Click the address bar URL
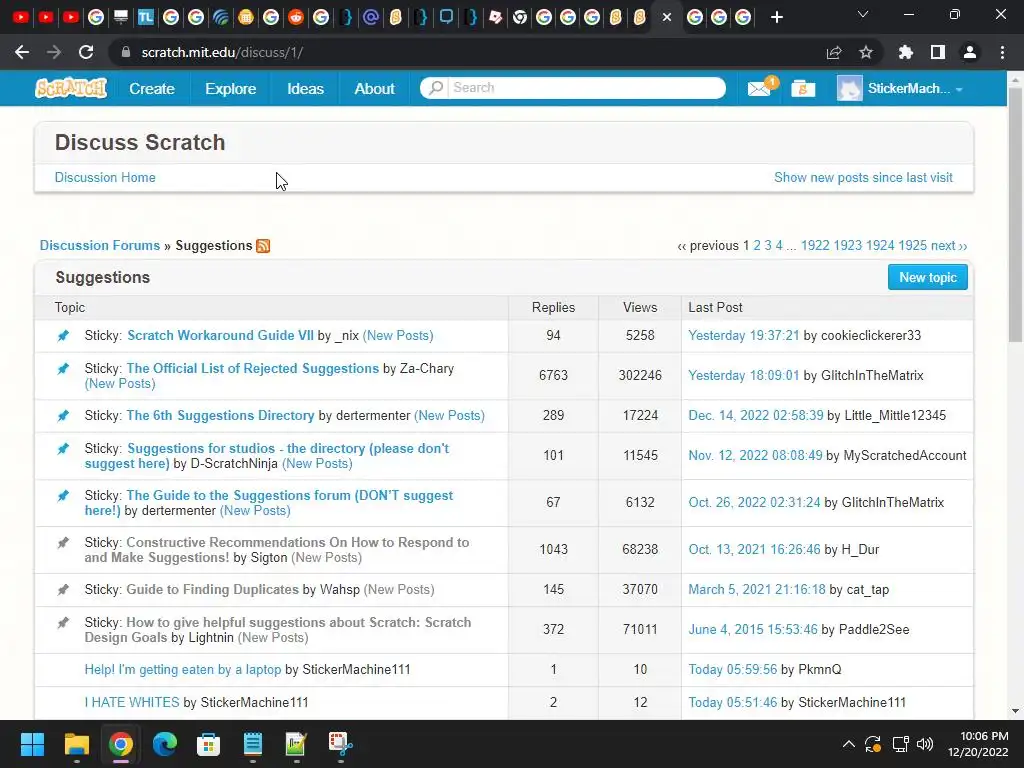Screen dimensions: 1024x768 [222, 52]
